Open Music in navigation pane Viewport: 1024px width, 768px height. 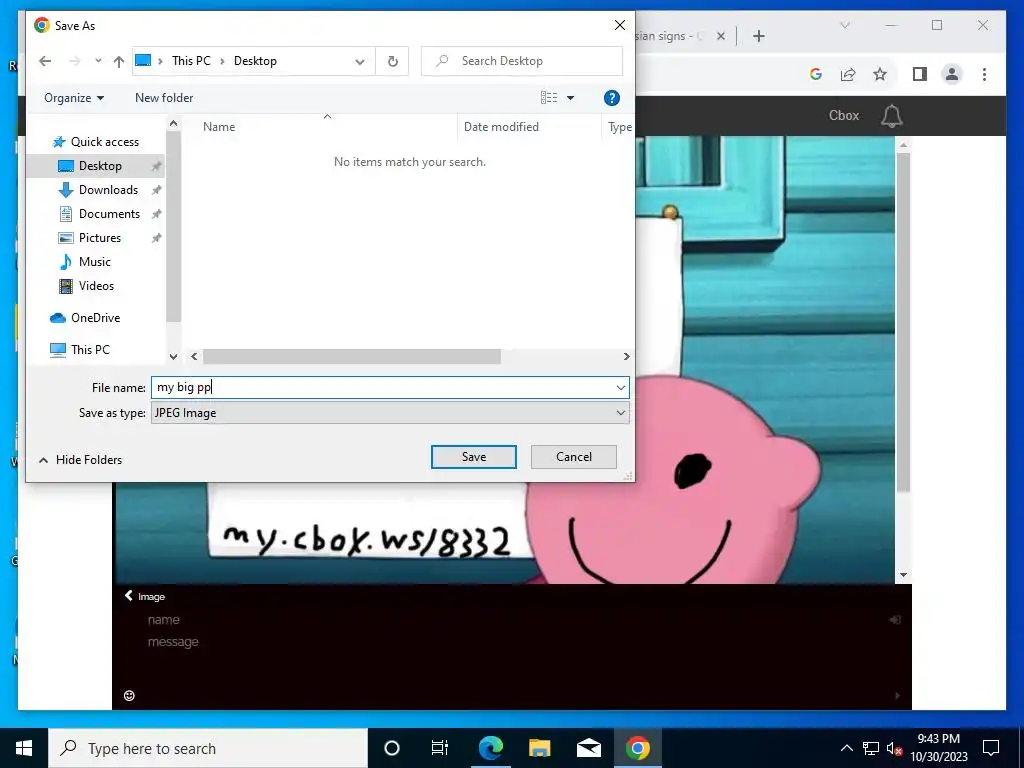pos(94,262)
